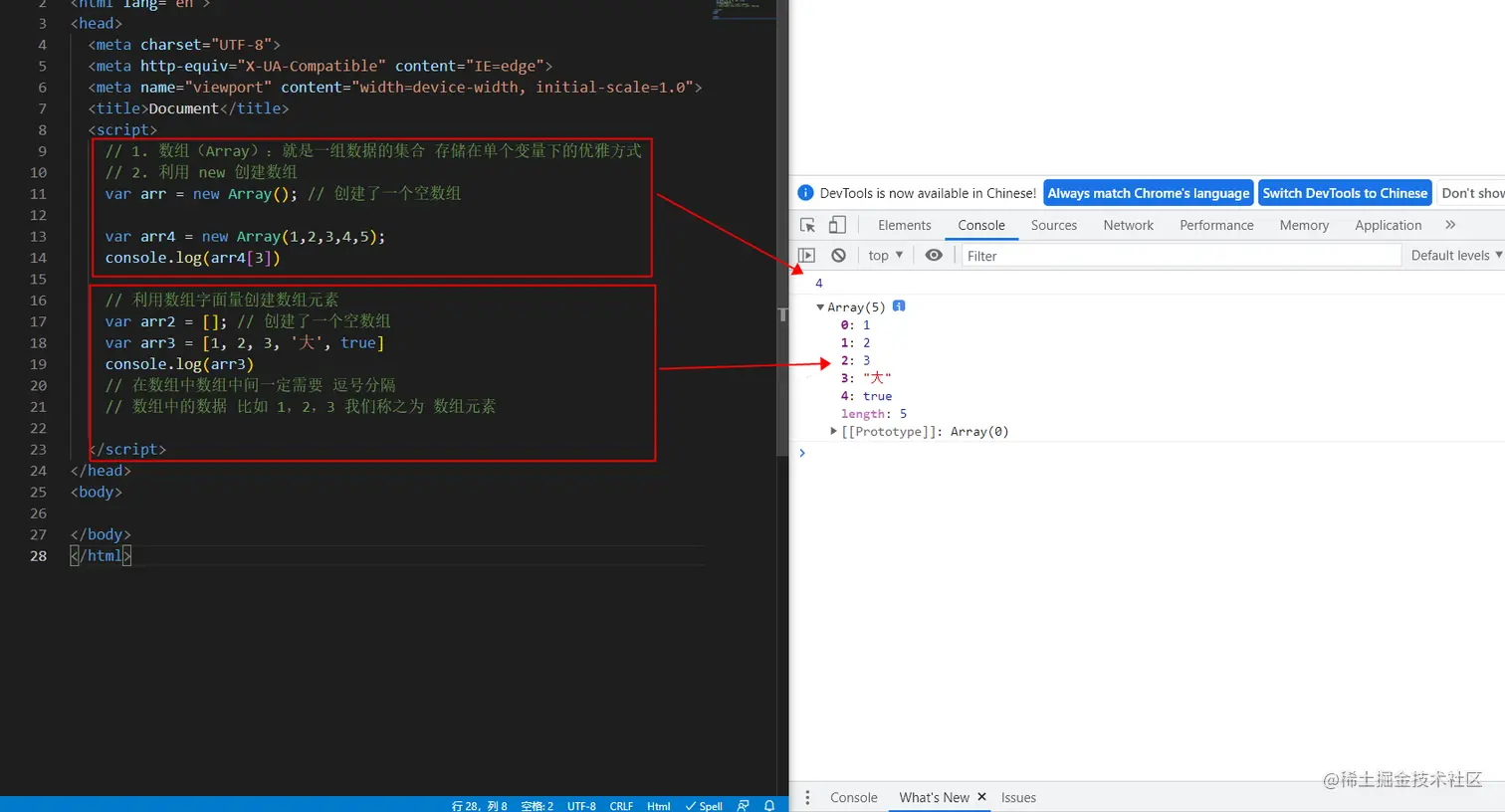Viewport: 1505px width, 812px height.
Task: Select the '0: 1' array entry
Action: [855, 325]
